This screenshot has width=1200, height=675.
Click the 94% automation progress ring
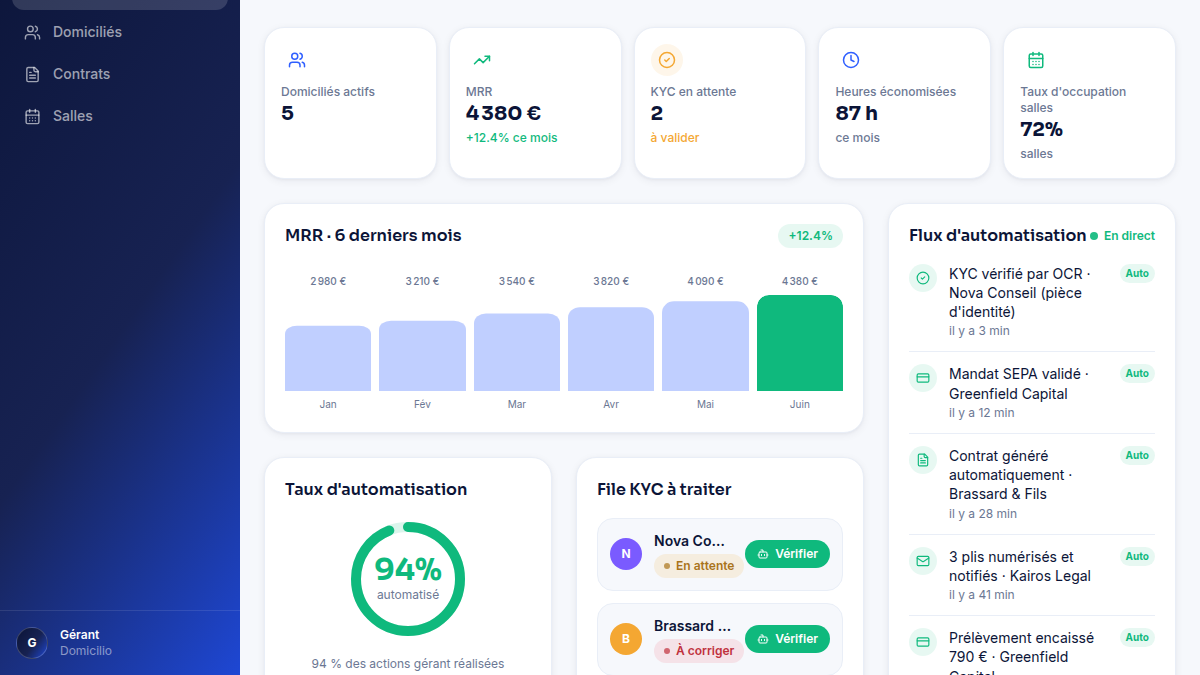coord(408,579)
